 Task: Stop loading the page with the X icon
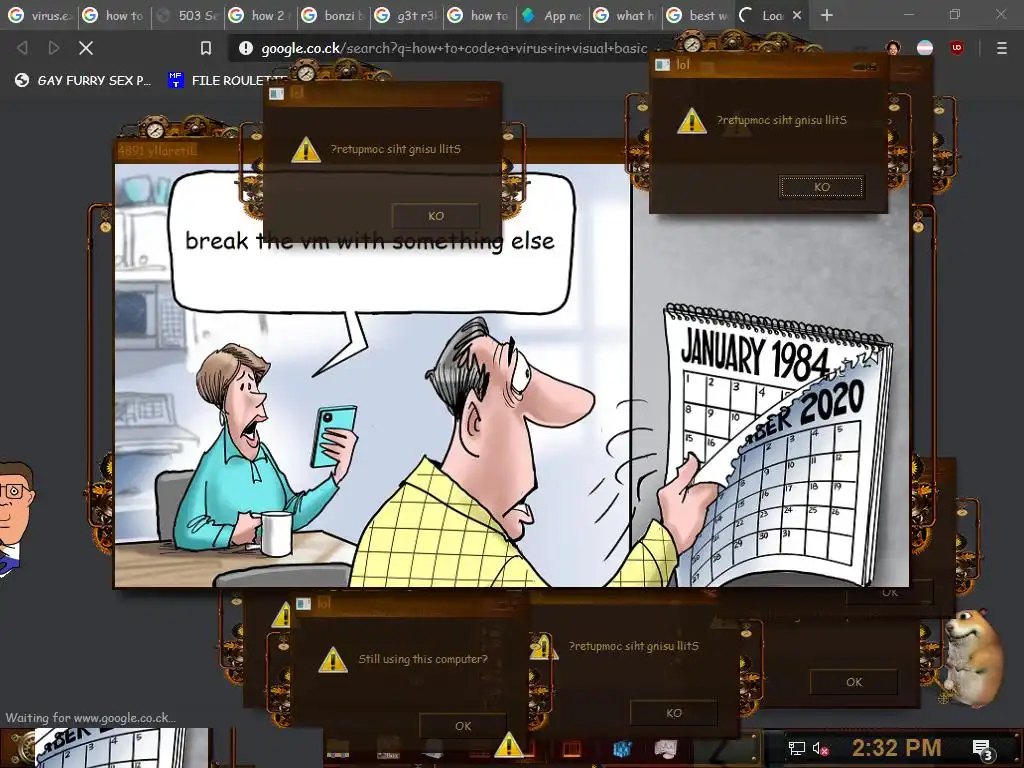click(86, 48)
